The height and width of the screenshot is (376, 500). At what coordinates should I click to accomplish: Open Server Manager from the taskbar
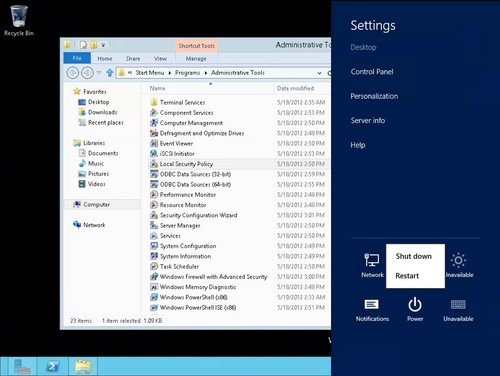(x=22, y=366)
